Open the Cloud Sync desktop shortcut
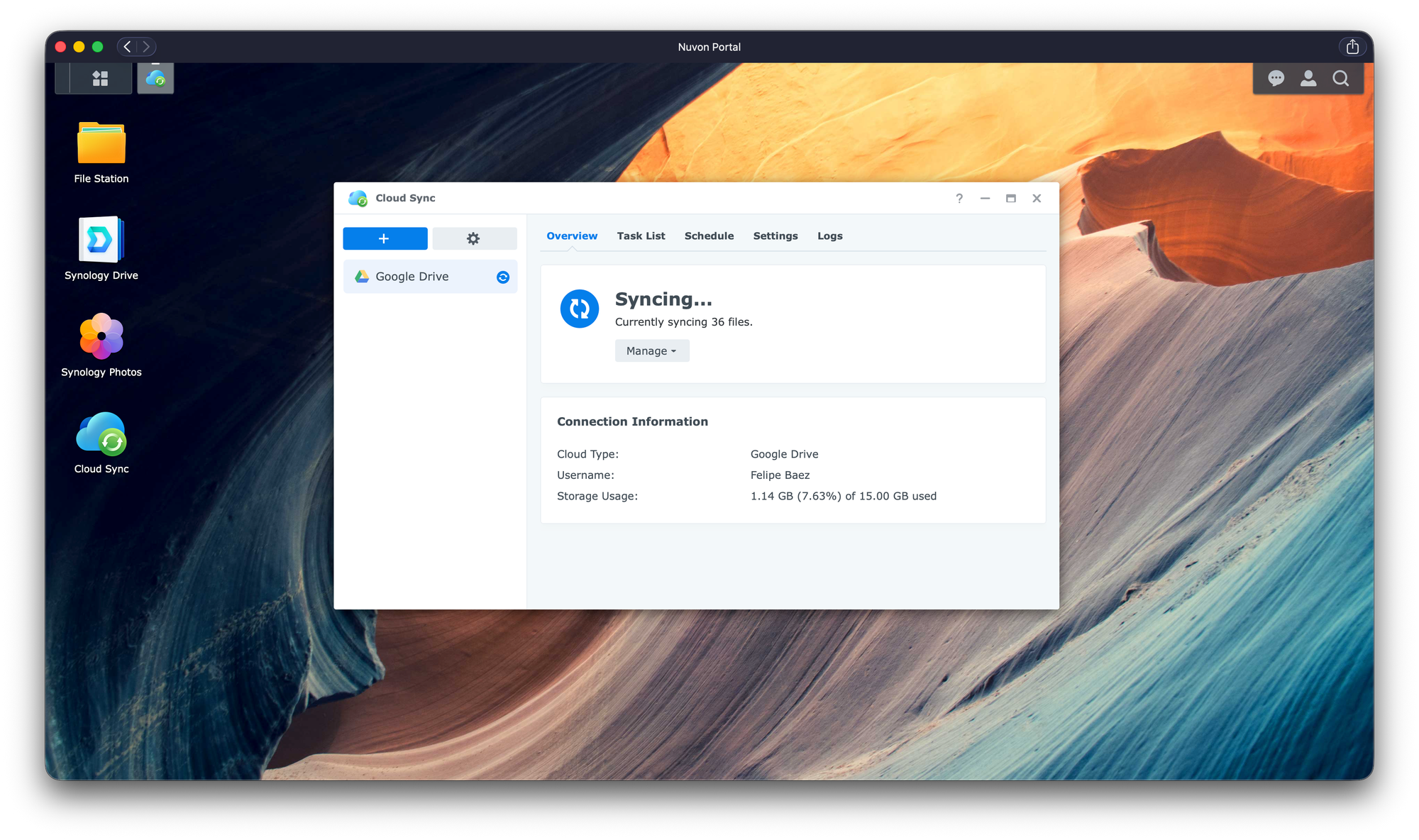Viewport: 1419px width, 840px height. (101, 434)
